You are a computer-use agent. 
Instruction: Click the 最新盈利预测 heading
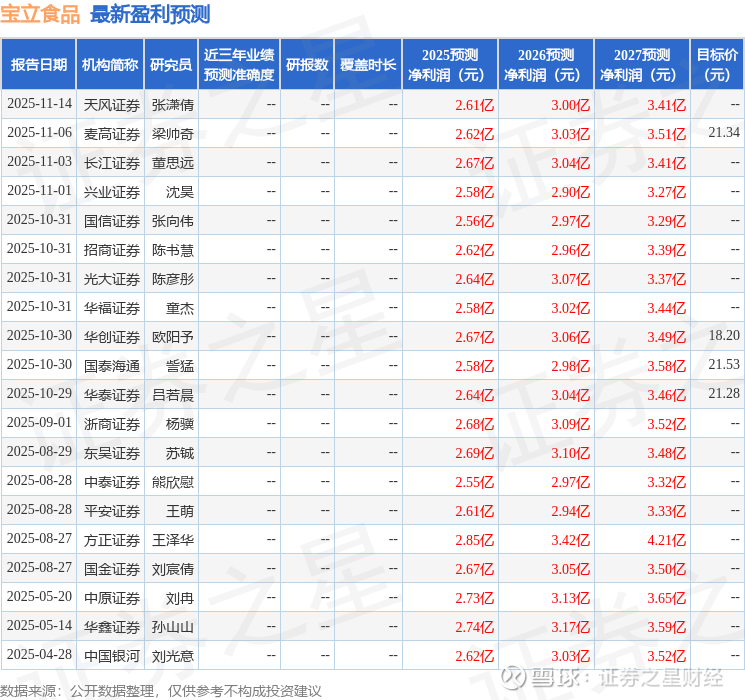pyautogui.click(x=150, y=14)
